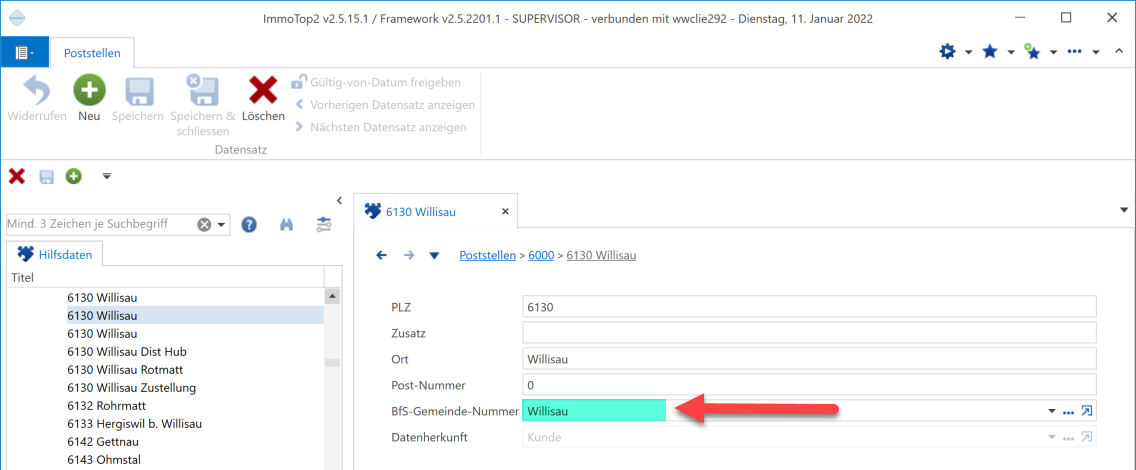Click the 6130 Willisau breadcrumb entry
1136x470 pixels.
click(601, 256)
